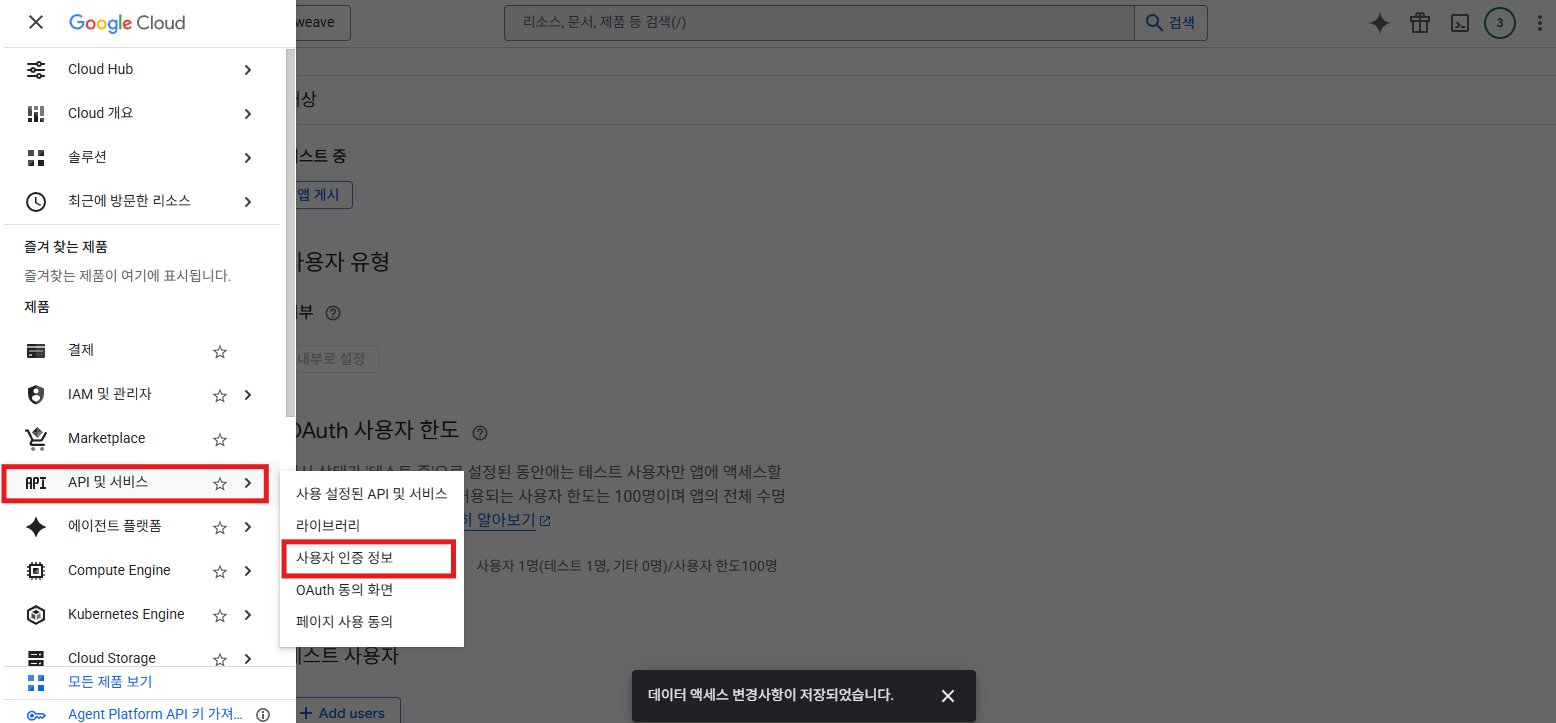Open notifications badge showing 3
Image resolution: width=1556 pixels, height=723 pixels.
pyautogui.click(x=1500, y=23)
